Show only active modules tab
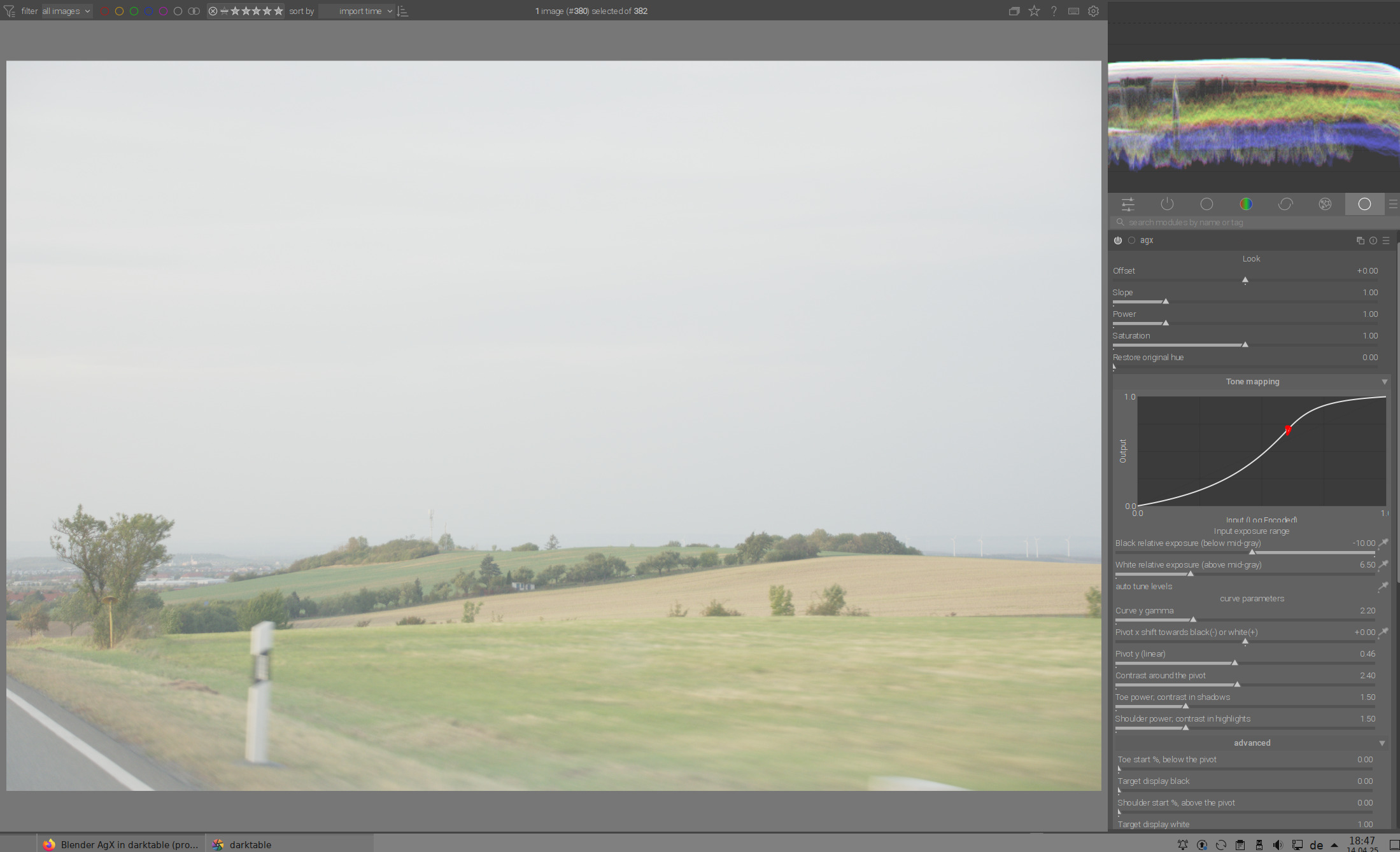This screenshot has width=1400, height=852. 1167,204
